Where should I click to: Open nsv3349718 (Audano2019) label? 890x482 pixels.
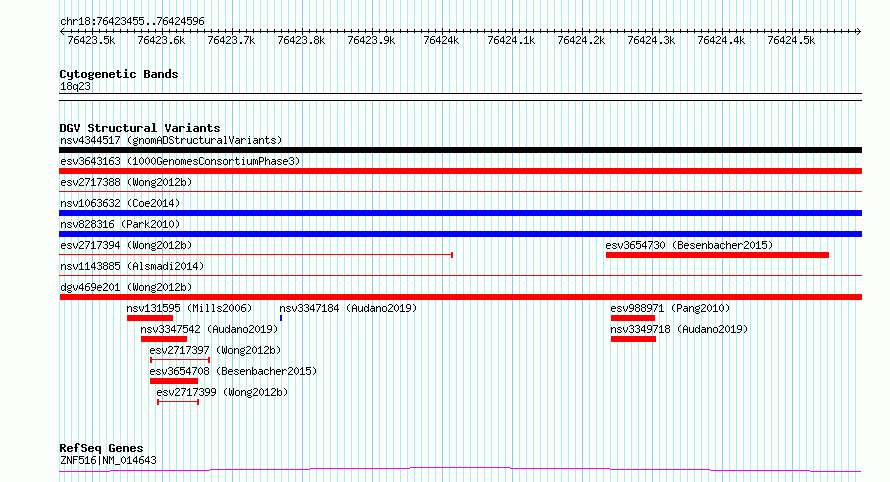(x=679, y=329)
